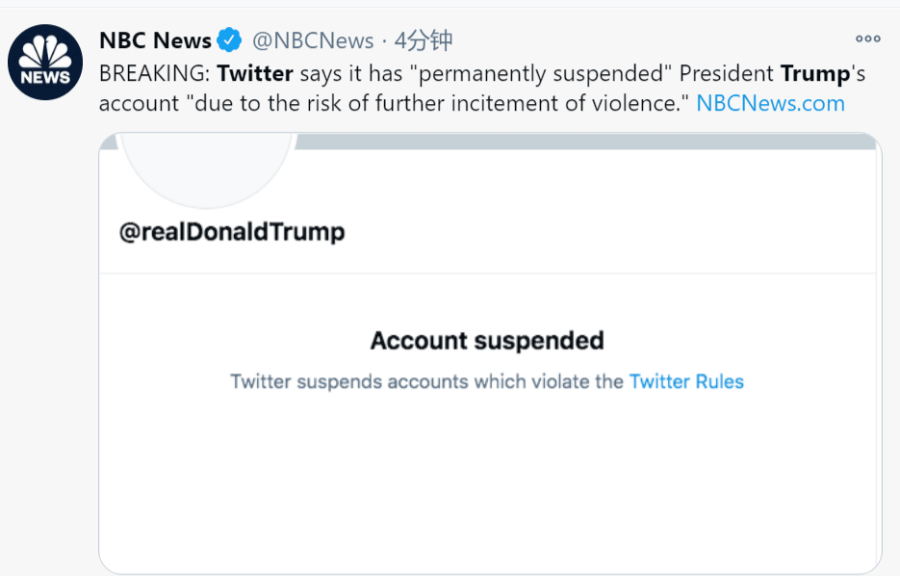Click the quote about incitement of violence

click(437, 103)
